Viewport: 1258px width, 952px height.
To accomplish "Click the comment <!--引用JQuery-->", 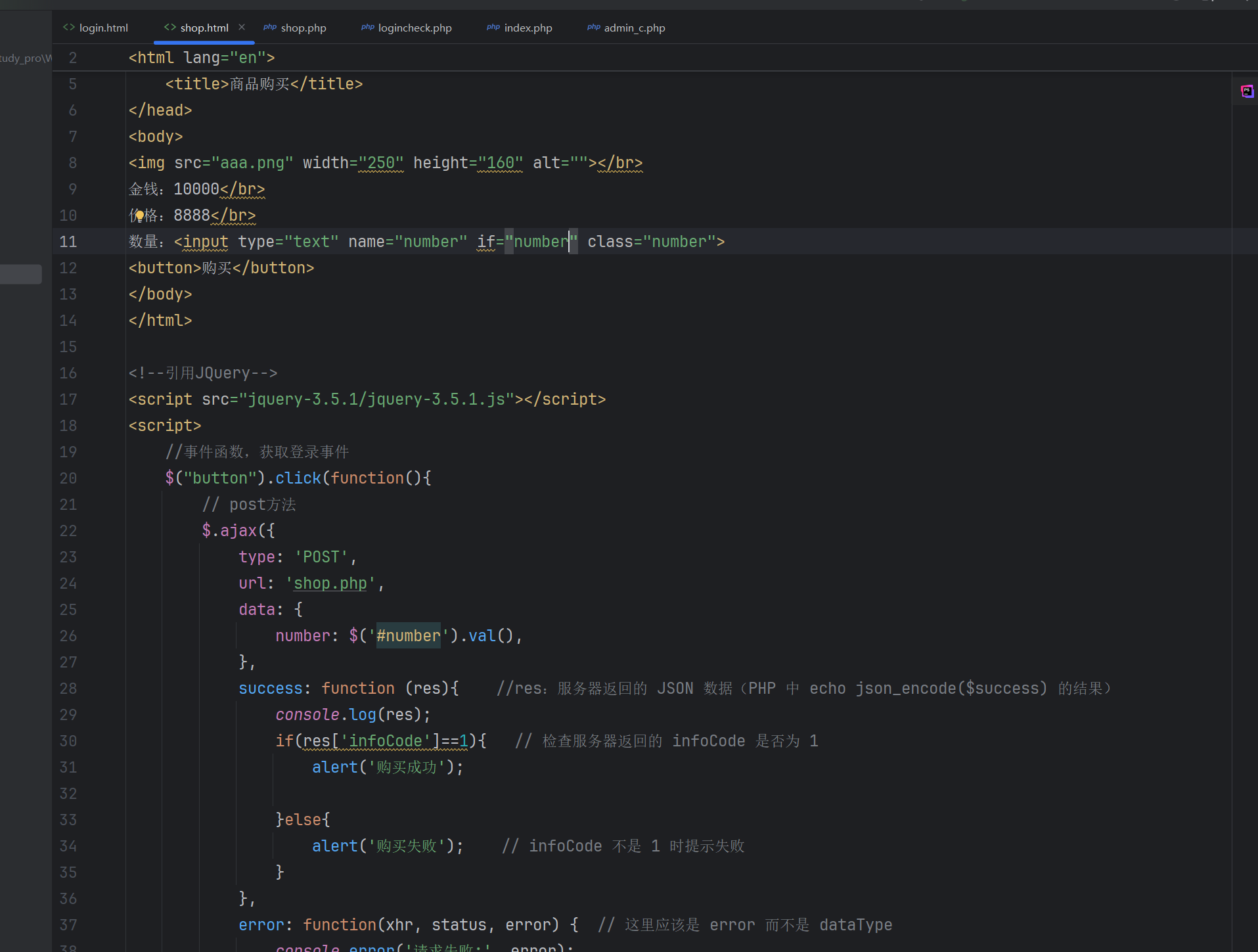I will (x=203, y=373).
